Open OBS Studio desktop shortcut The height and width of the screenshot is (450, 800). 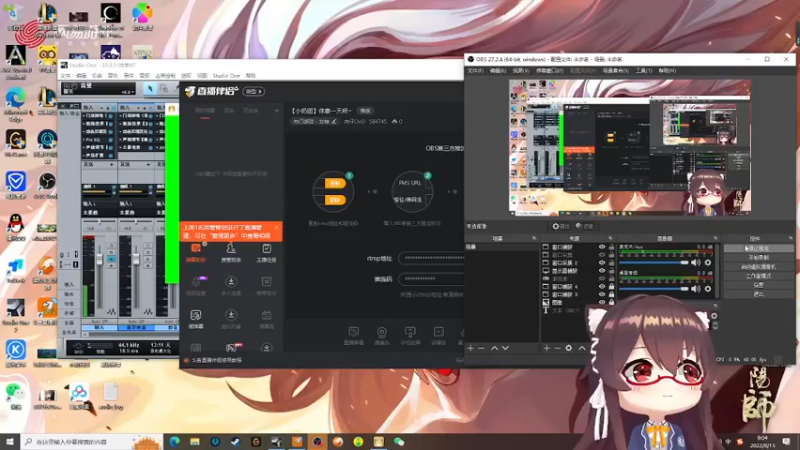pos(46,185)
